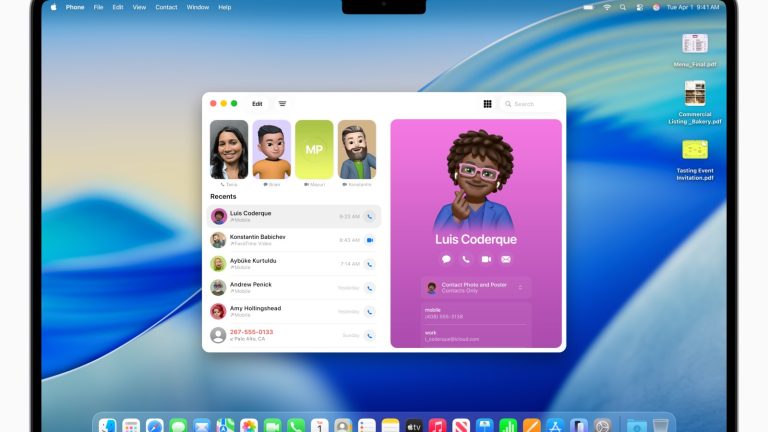This screenshot has width=768, height=432.
Task: Open Safari from the Dock
Action: (x=155, y=426)
